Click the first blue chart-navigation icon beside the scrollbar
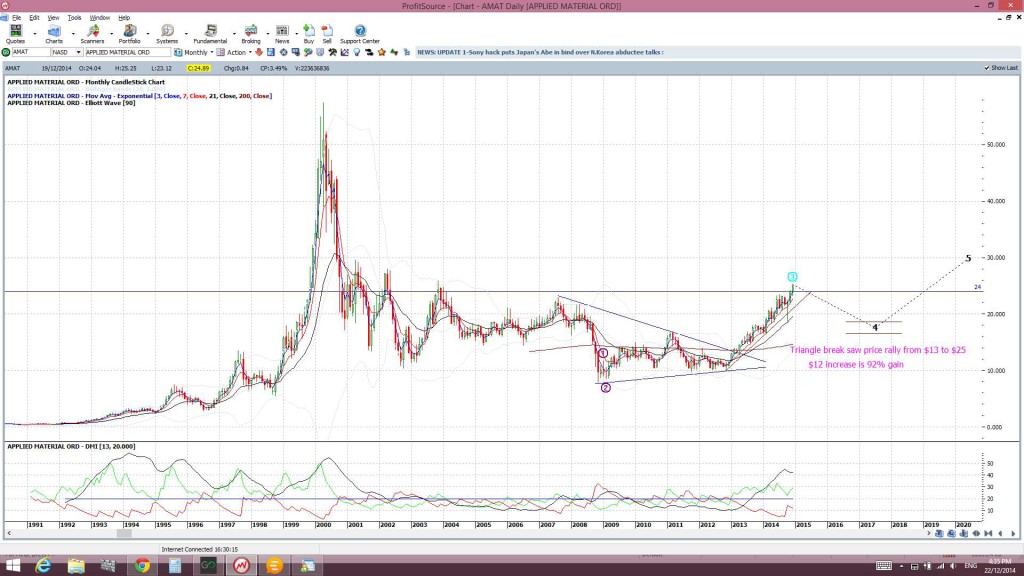 [x=938, y=534]
